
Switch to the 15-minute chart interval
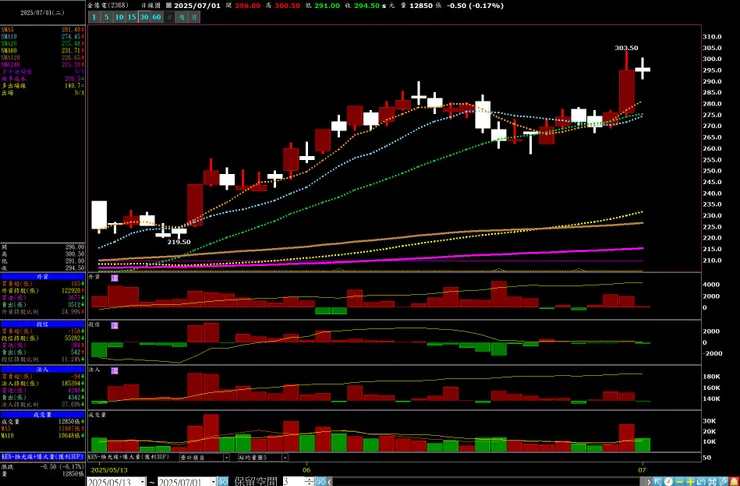(x=131, y=17)
